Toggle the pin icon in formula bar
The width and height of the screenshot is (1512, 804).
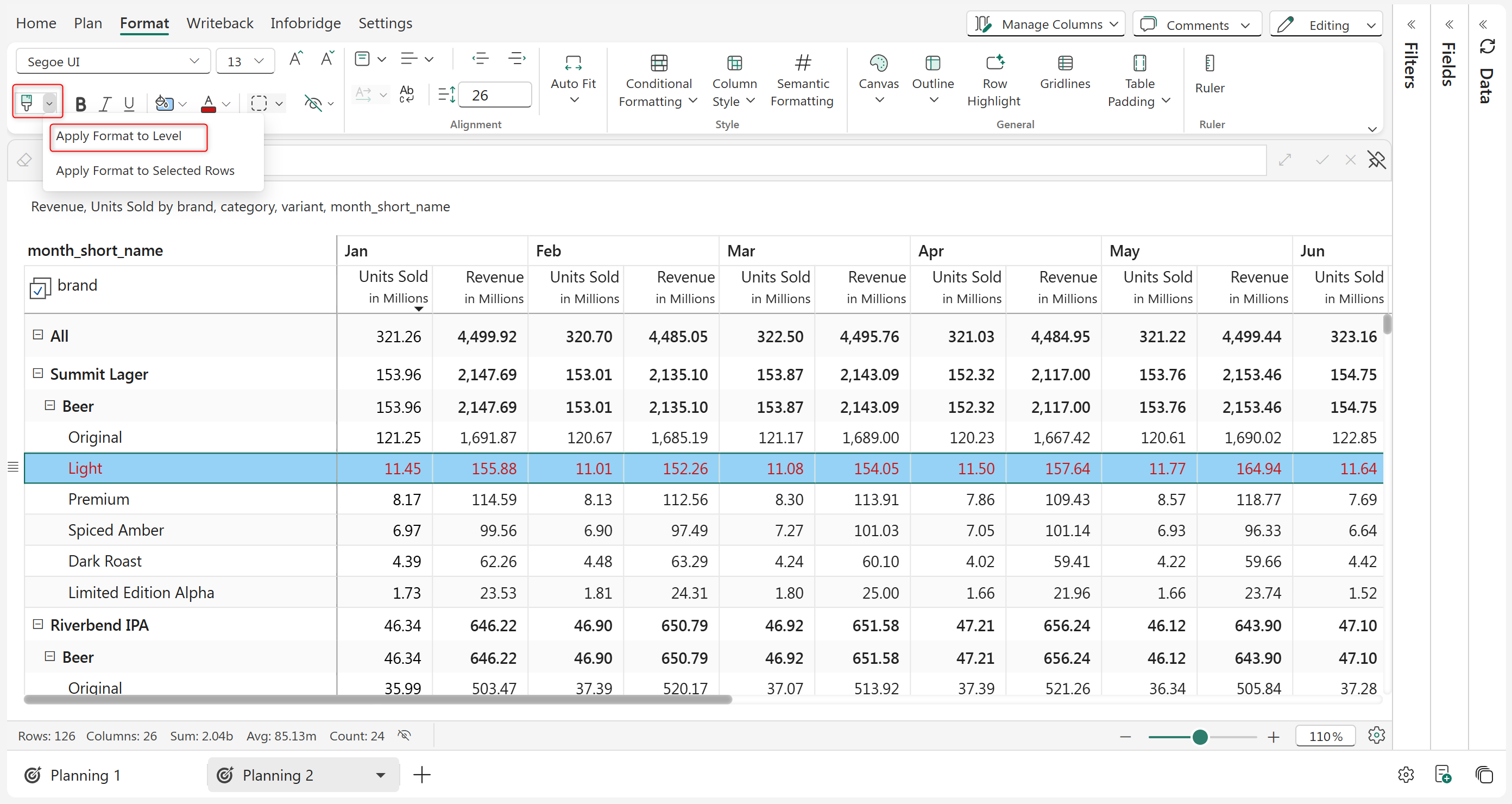pyautogui.click(x=1376, y=160)
